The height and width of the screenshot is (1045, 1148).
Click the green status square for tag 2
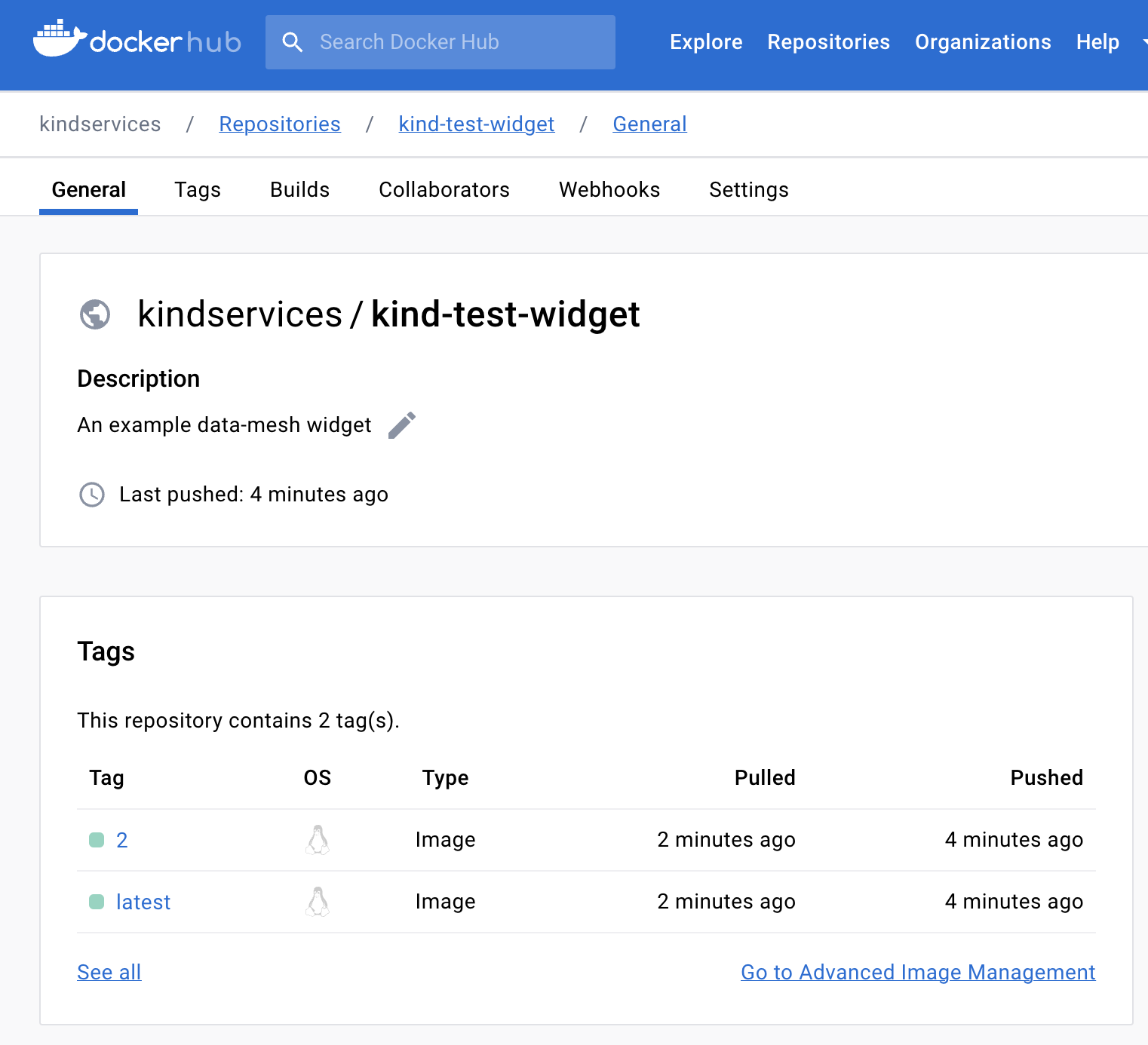click(97, 840)
